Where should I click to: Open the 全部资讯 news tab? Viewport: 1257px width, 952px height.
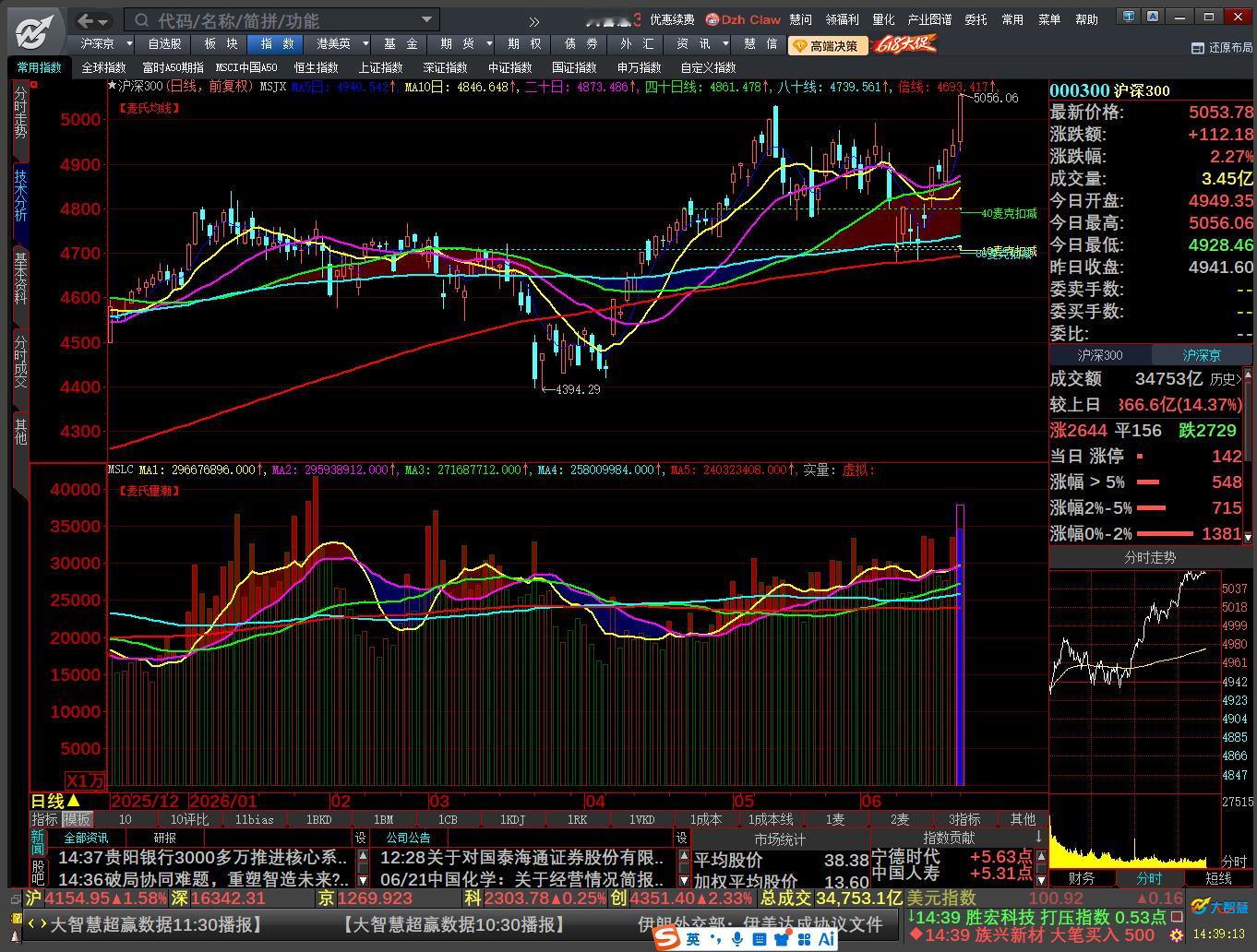click(86, 838)
